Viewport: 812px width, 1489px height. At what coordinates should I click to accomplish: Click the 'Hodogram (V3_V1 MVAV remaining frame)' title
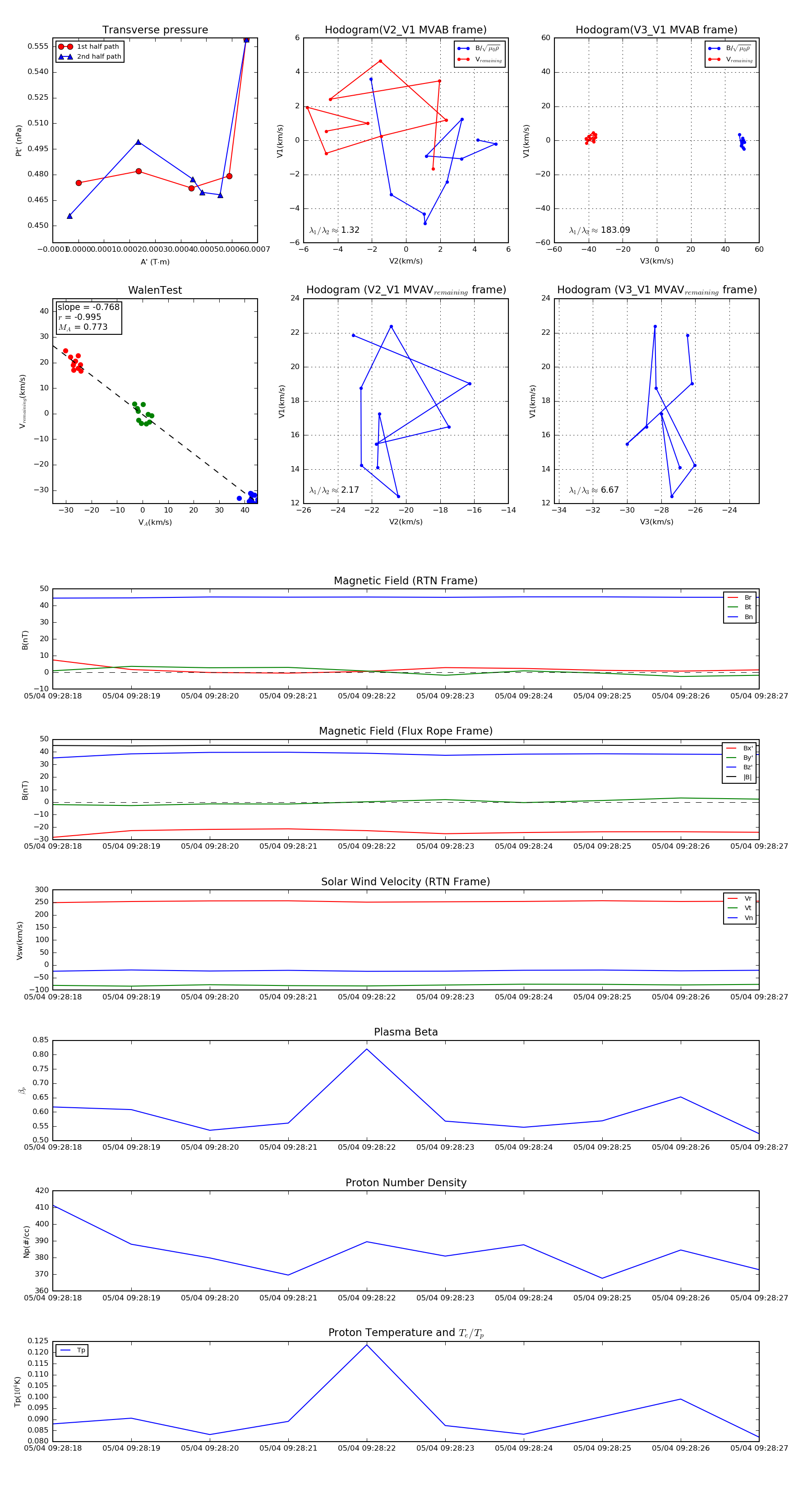[x=656, y=290]
